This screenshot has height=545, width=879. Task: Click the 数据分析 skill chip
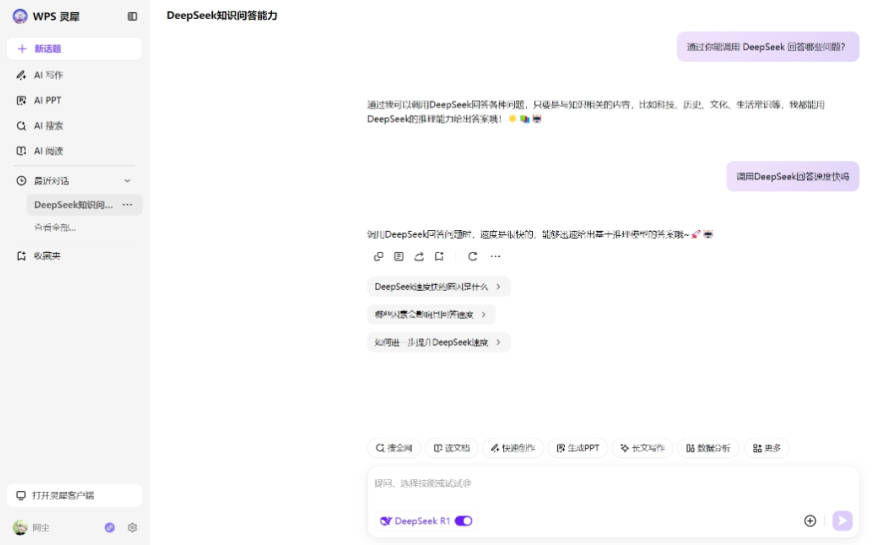click(x=708, y=448)
